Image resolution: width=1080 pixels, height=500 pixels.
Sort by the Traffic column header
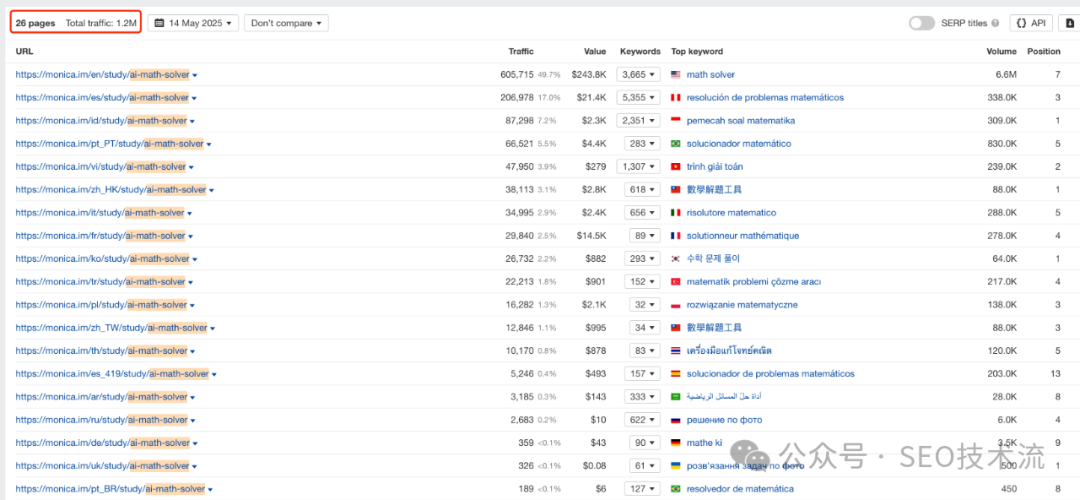pyautogui.click(x=521, y=51)
